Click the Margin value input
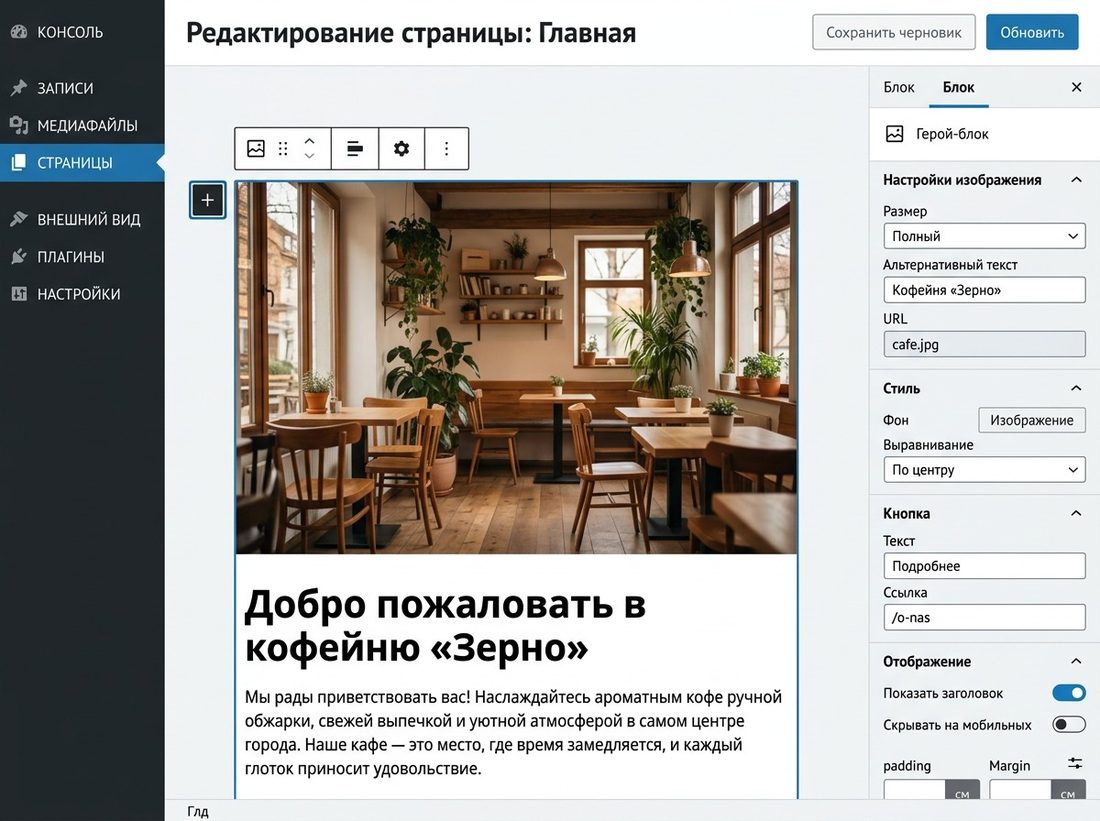The width and height of the screenshot is (1100, 821). coord(1020,789)
